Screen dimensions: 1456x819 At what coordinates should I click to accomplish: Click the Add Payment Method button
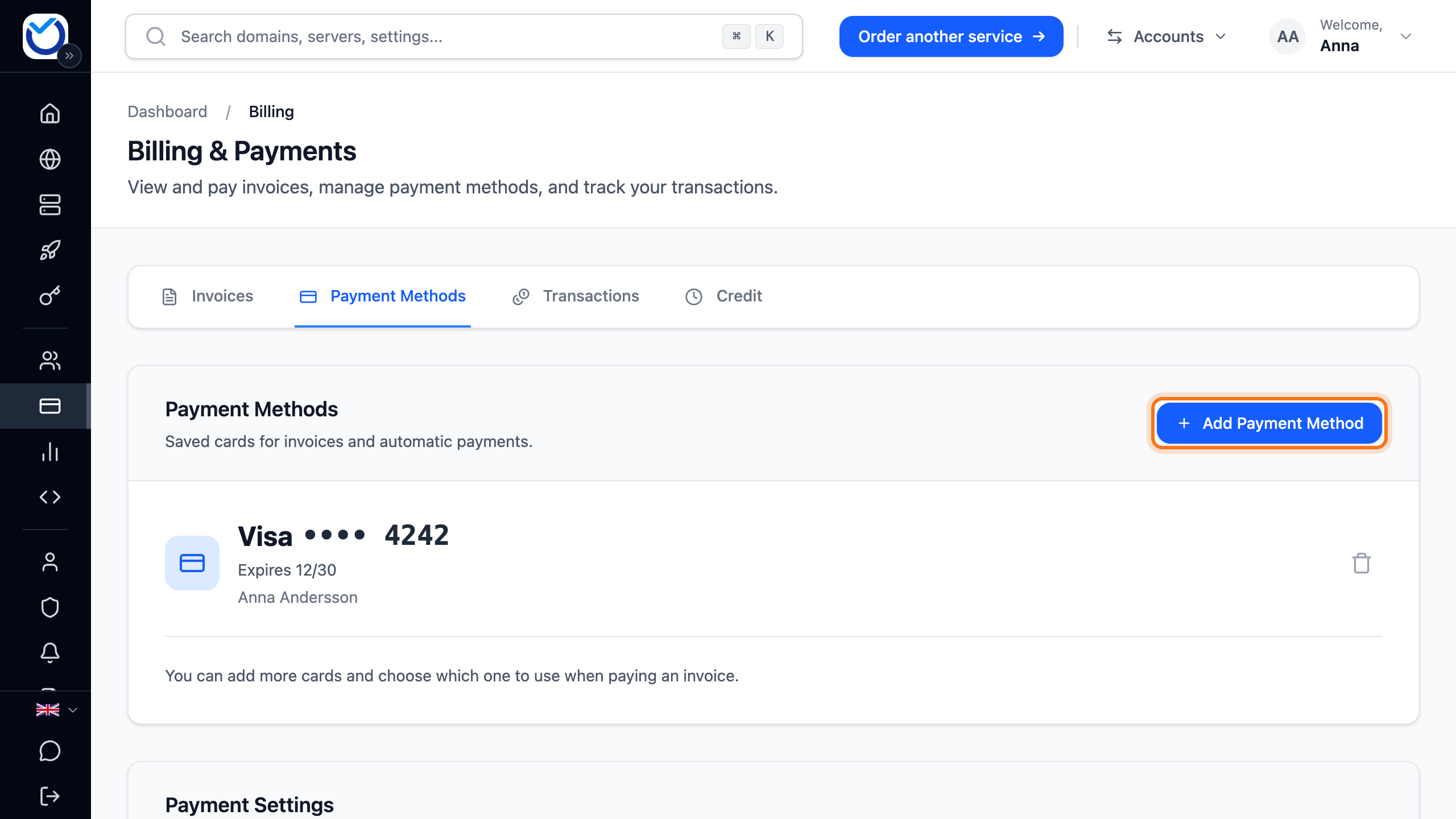(1269, 423)
